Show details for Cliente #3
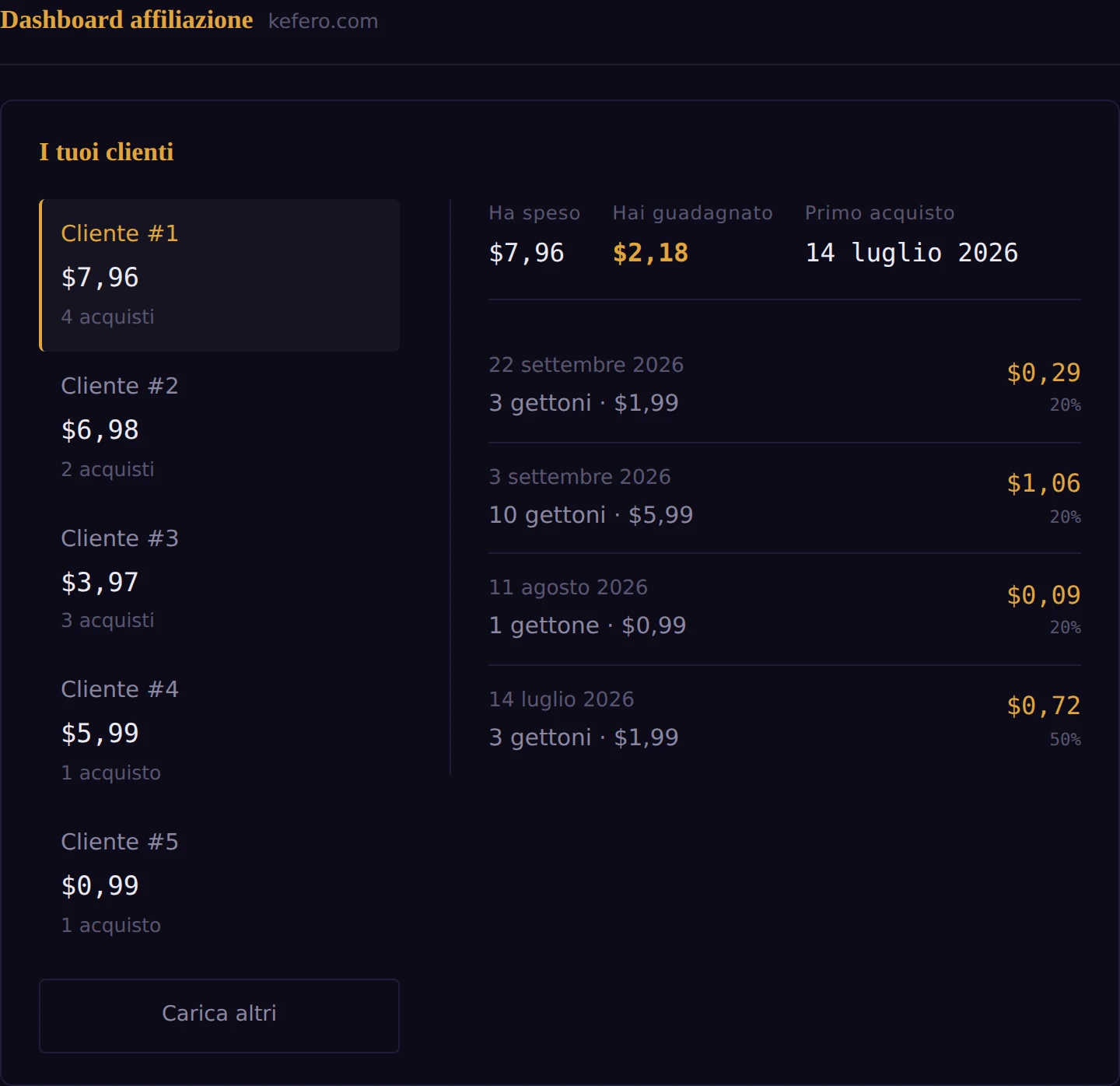1120x1086 pixels. 219,580
